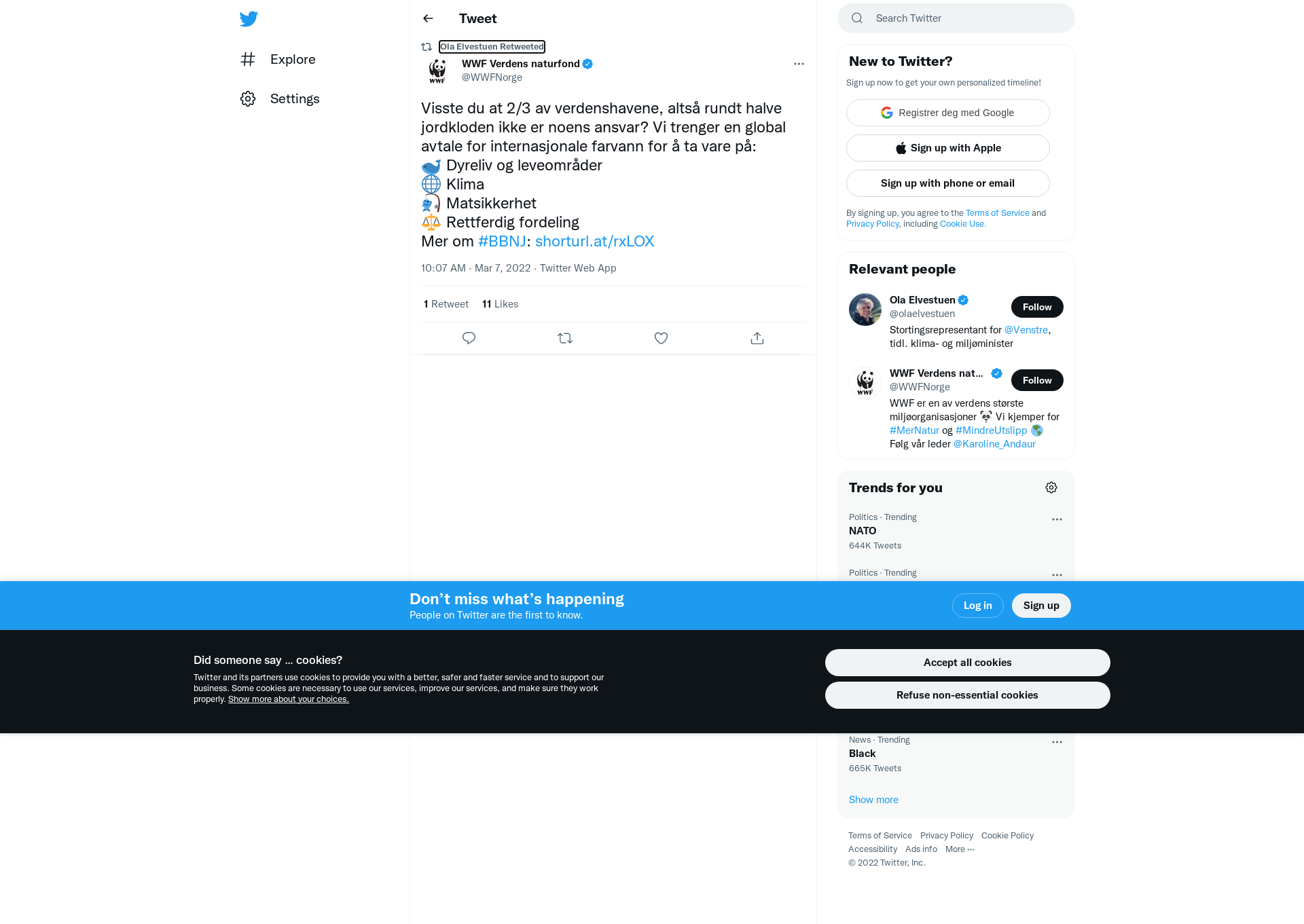Open Trends settings gear icon
Screen dimensions: 1304x924
(1051, 487)
